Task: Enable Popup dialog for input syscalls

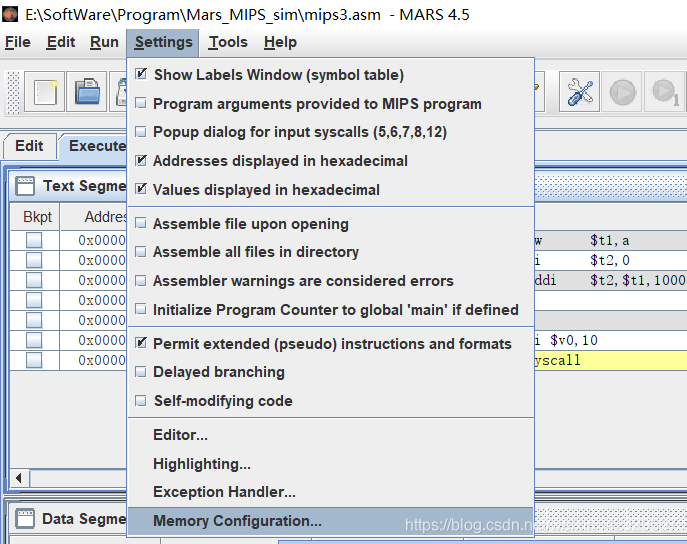Action: tap(330, 132)
